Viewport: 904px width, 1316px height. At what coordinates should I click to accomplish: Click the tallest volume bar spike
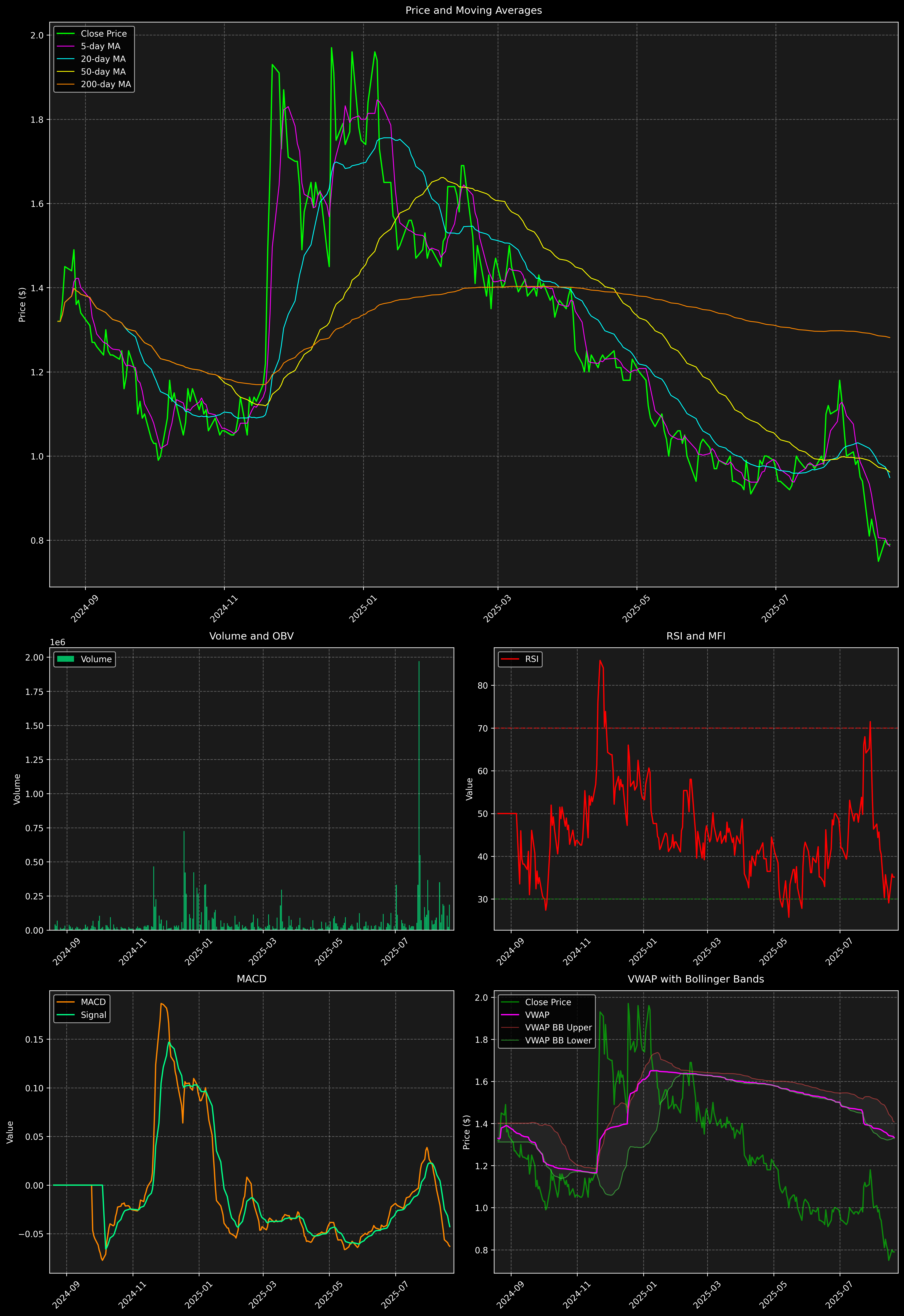419,793
